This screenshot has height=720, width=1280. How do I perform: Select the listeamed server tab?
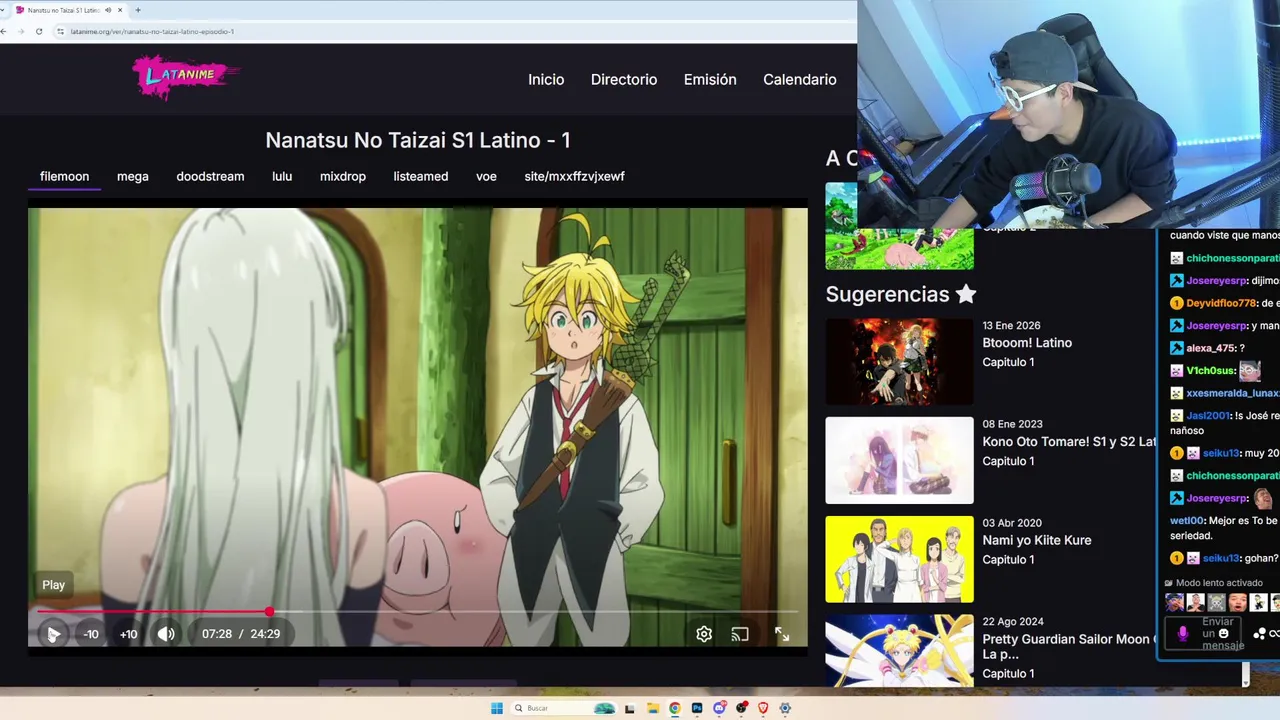click(x=421, y=176)
